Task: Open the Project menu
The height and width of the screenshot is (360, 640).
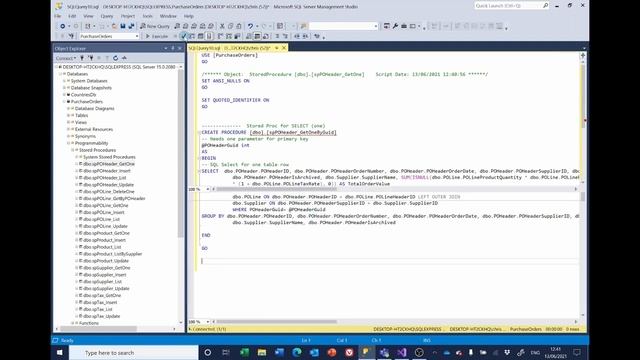Action: (128, 16)
